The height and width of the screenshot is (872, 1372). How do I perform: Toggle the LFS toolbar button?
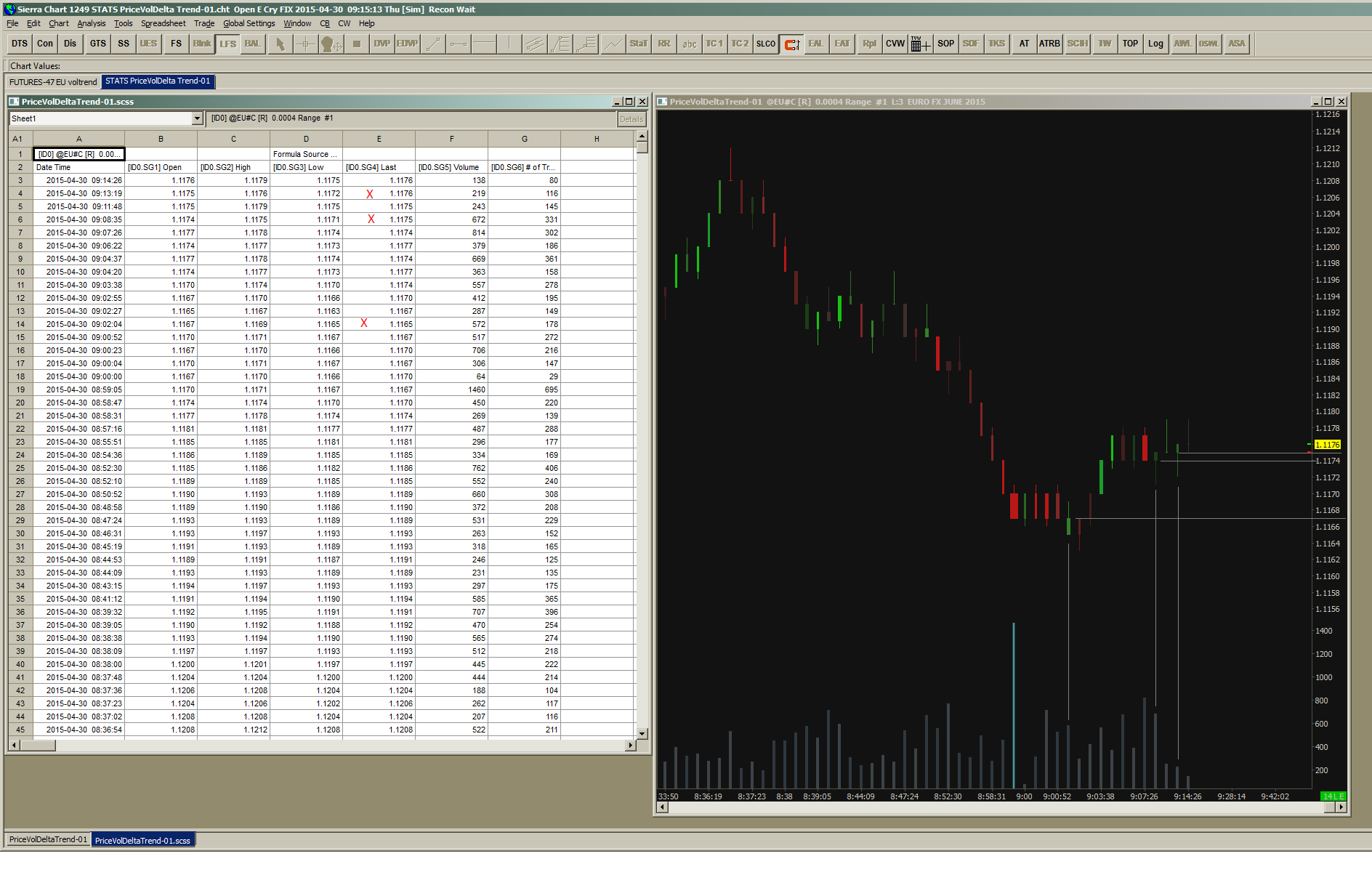click(x=227, y=44)
